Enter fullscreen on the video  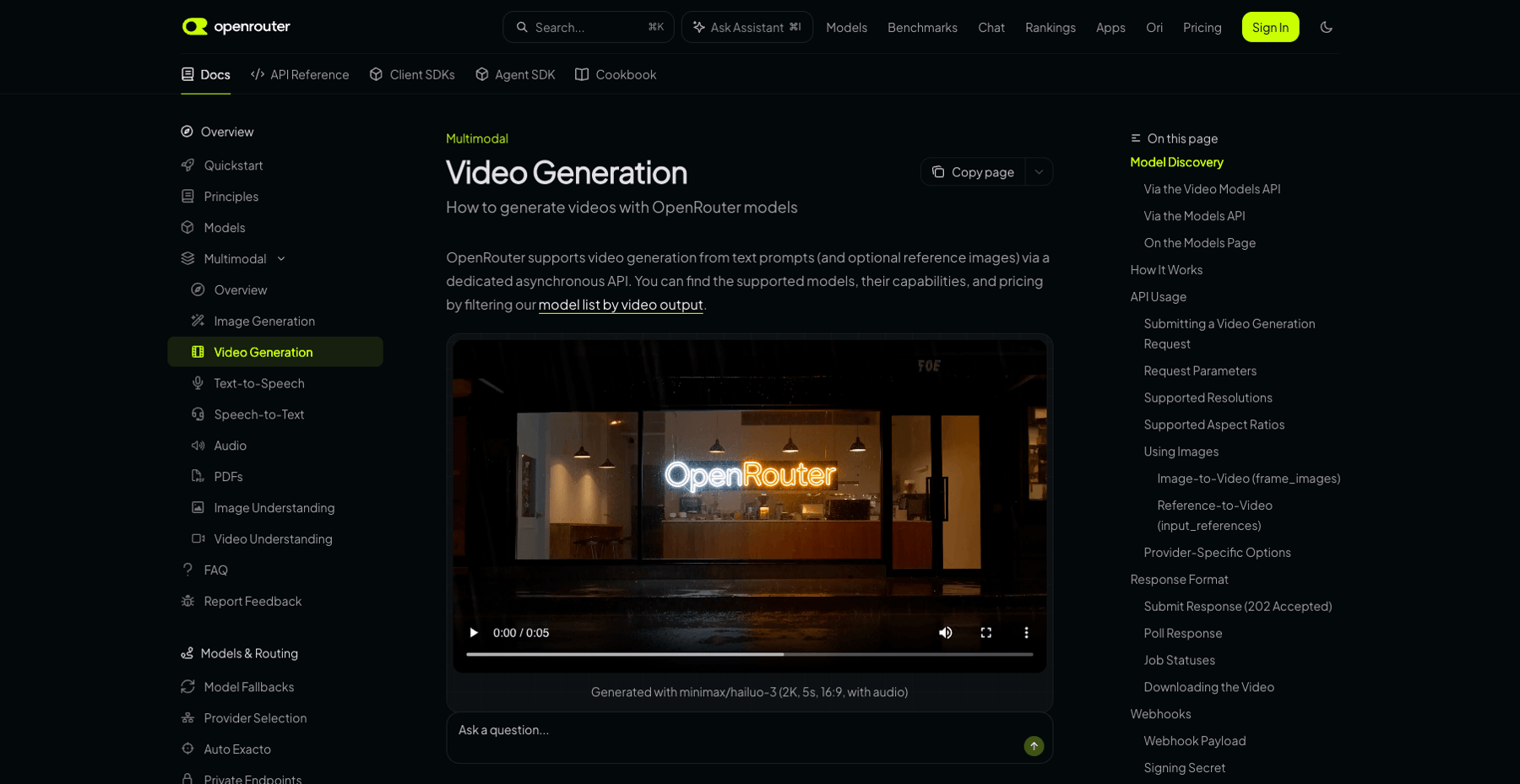985,633
